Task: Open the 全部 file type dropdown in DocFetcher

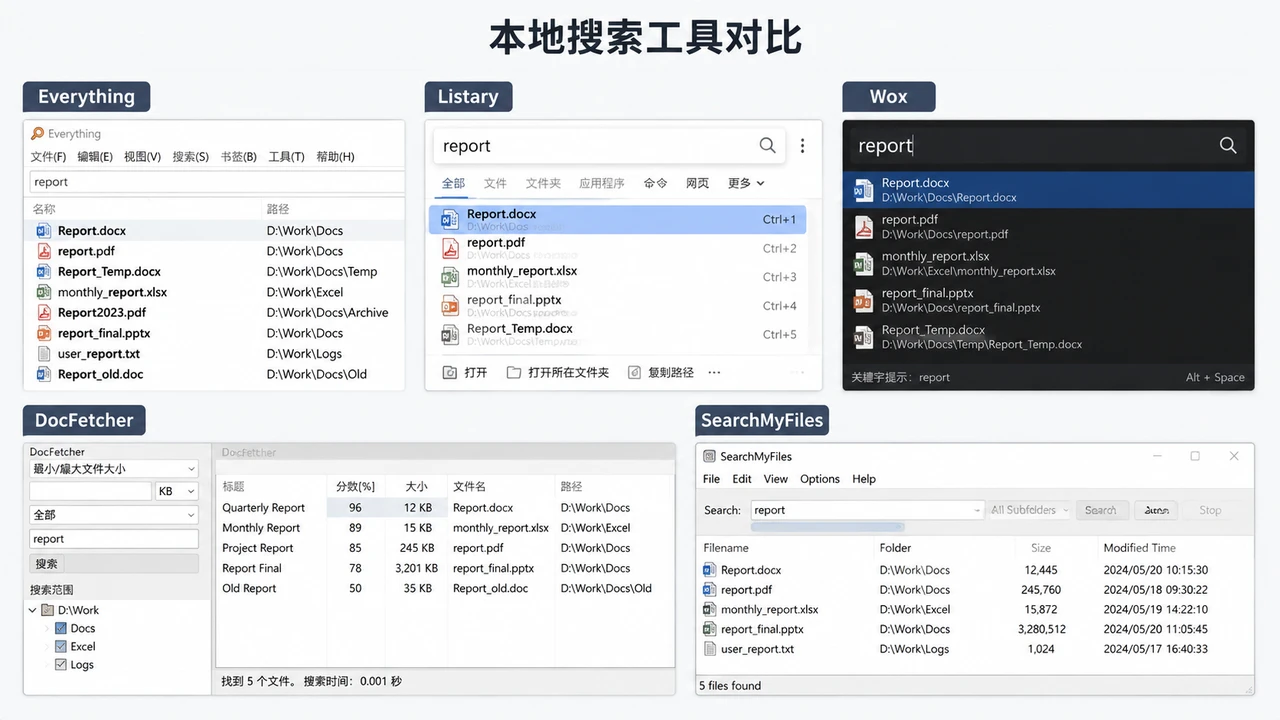Action: pos(114,515)
